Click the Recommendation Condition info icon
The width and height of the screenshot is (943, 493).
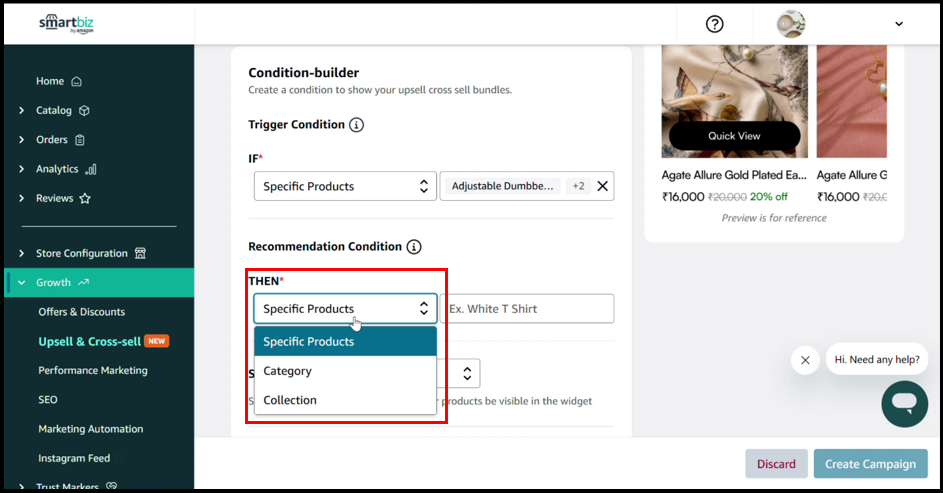coord(413,247)
